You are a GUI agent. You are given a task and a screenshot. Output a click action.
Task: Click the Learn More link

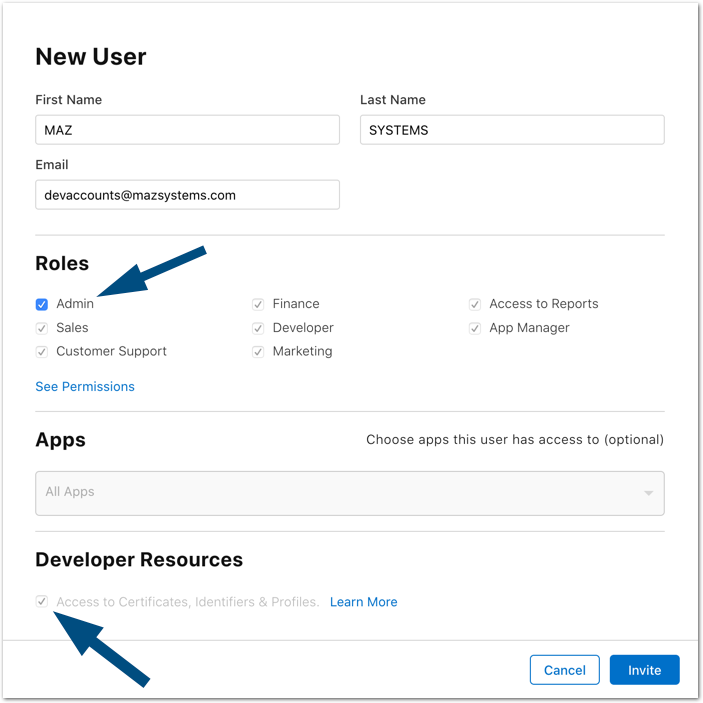pyautogui.click(x=364, y=602)
